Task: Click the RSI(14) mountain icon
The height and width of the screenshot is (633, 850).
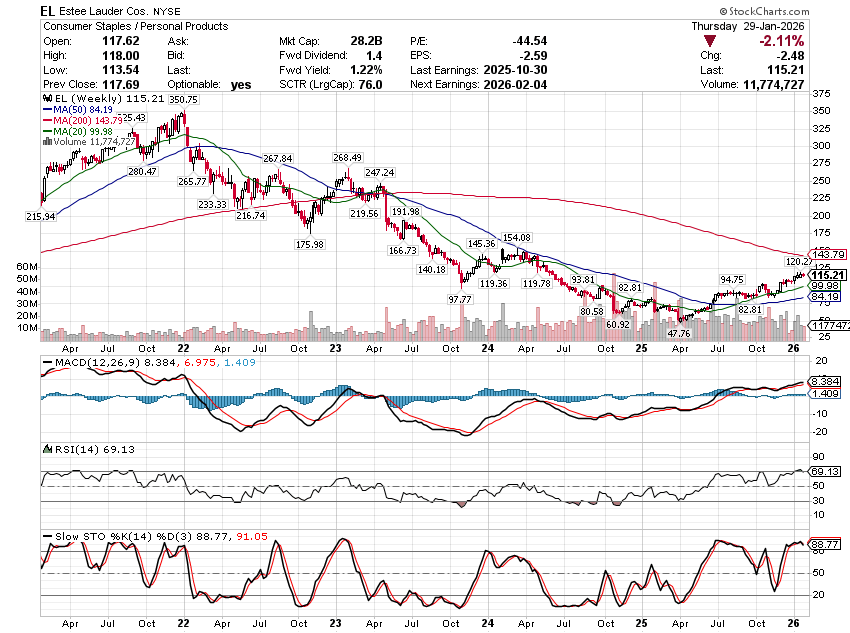Action: (46, 453)
